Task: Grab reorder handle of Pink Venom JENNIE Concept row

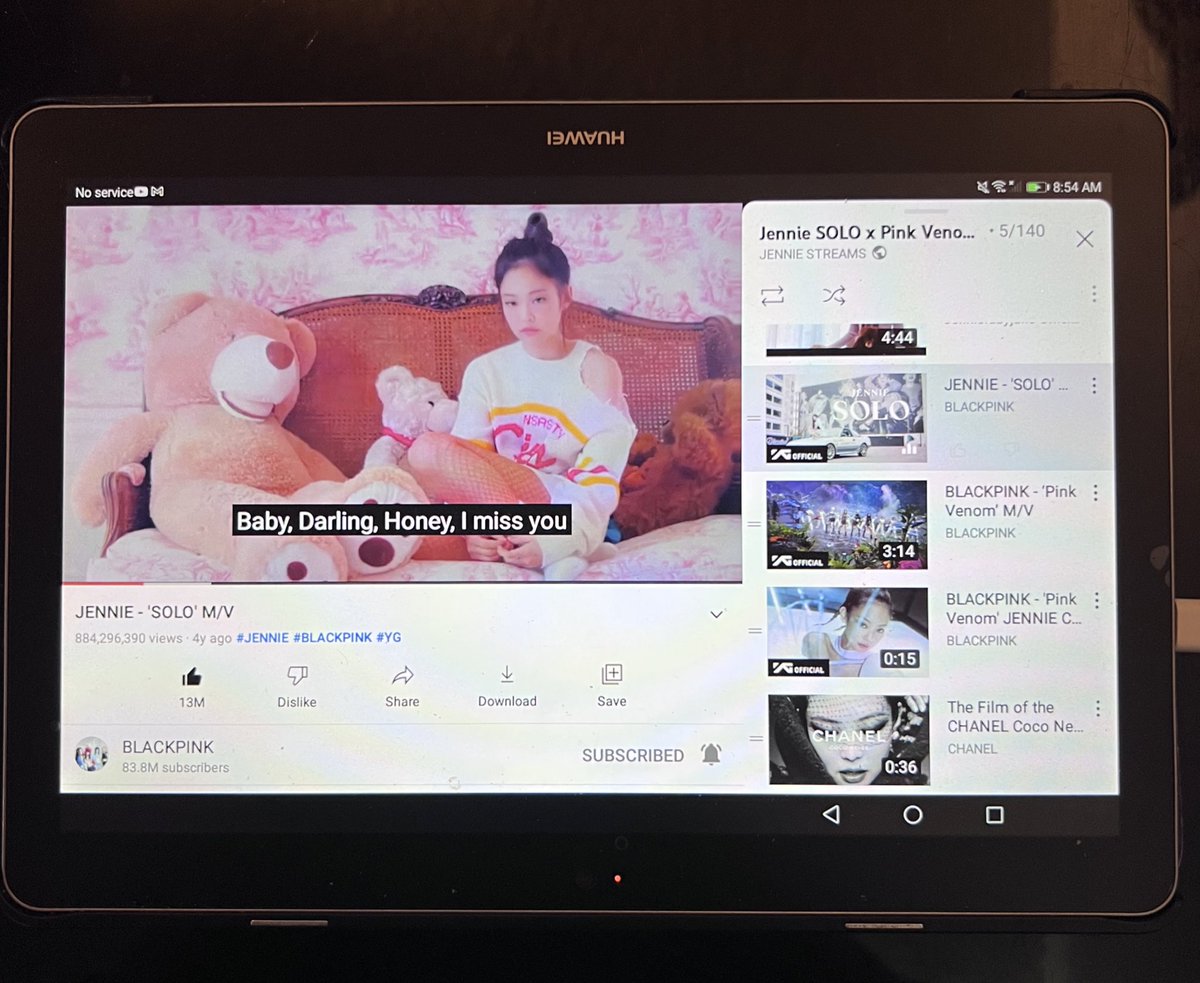Action: pos(755,631)
